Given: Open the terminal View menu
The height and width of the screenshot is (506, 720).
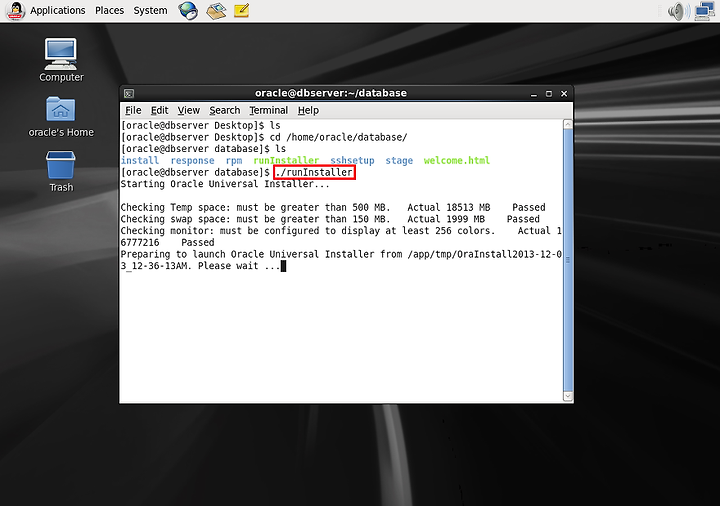Looking at the screenshot, I should (x=189, y=110).
